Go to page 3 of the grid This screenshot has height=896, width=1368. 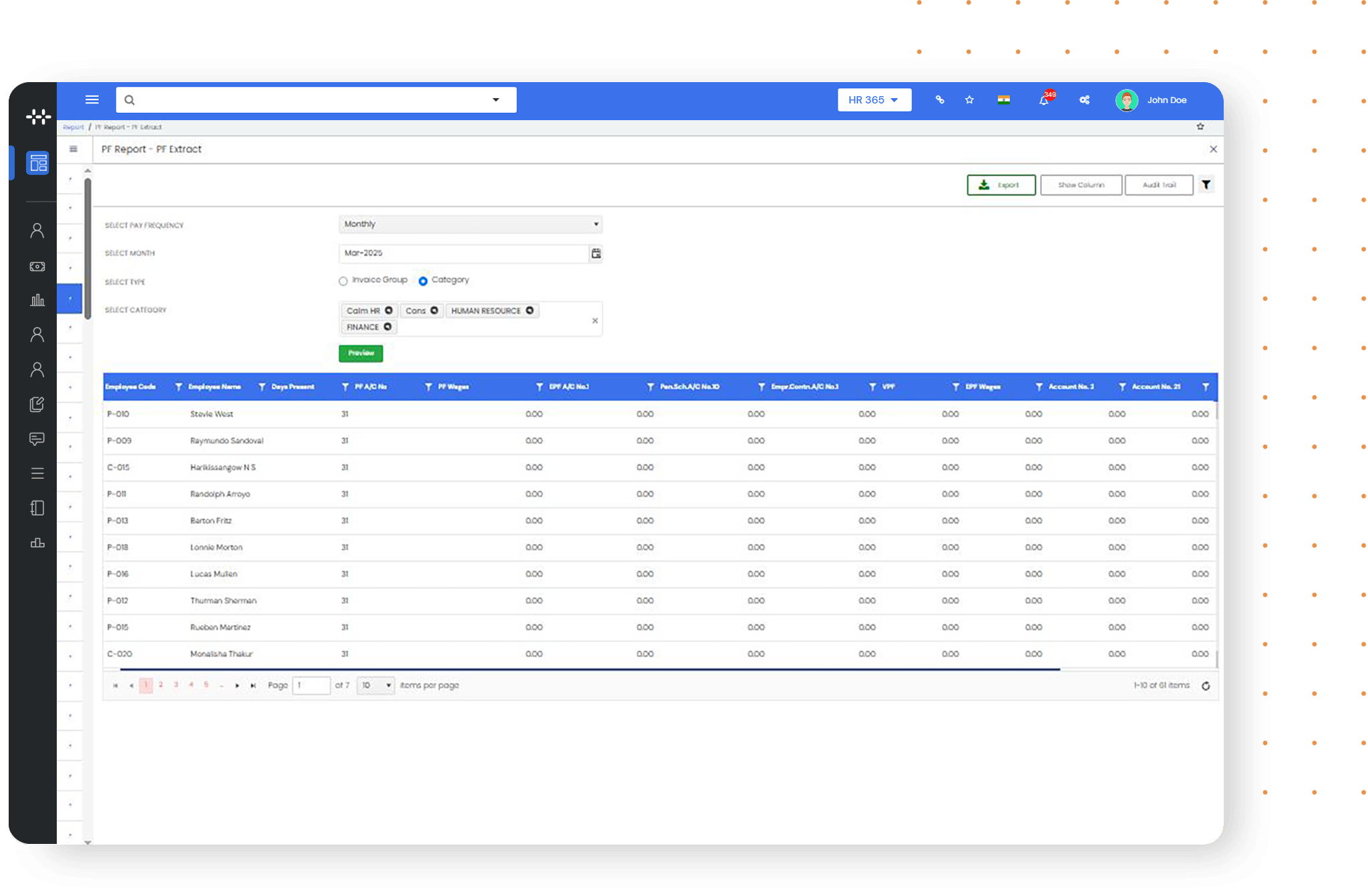coord(176,685)
